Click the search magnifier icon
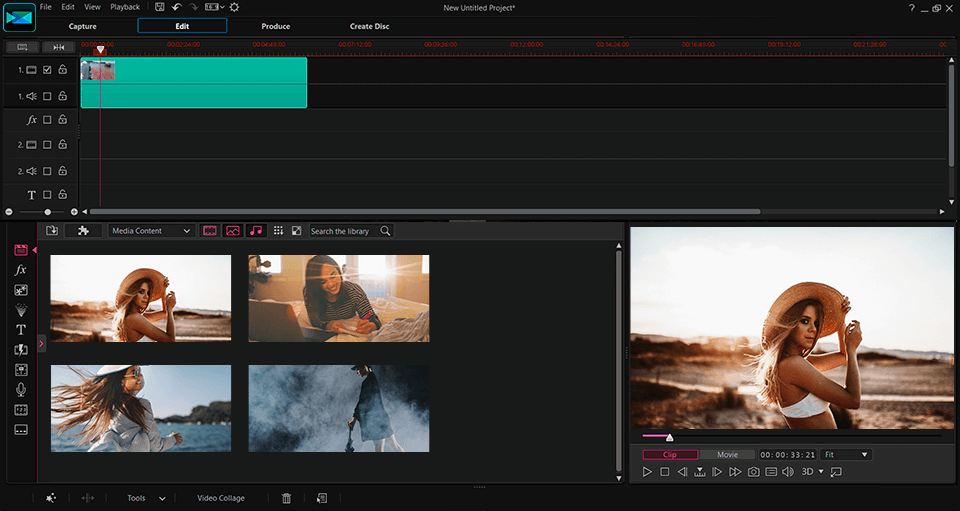 (x=385, y=231)
